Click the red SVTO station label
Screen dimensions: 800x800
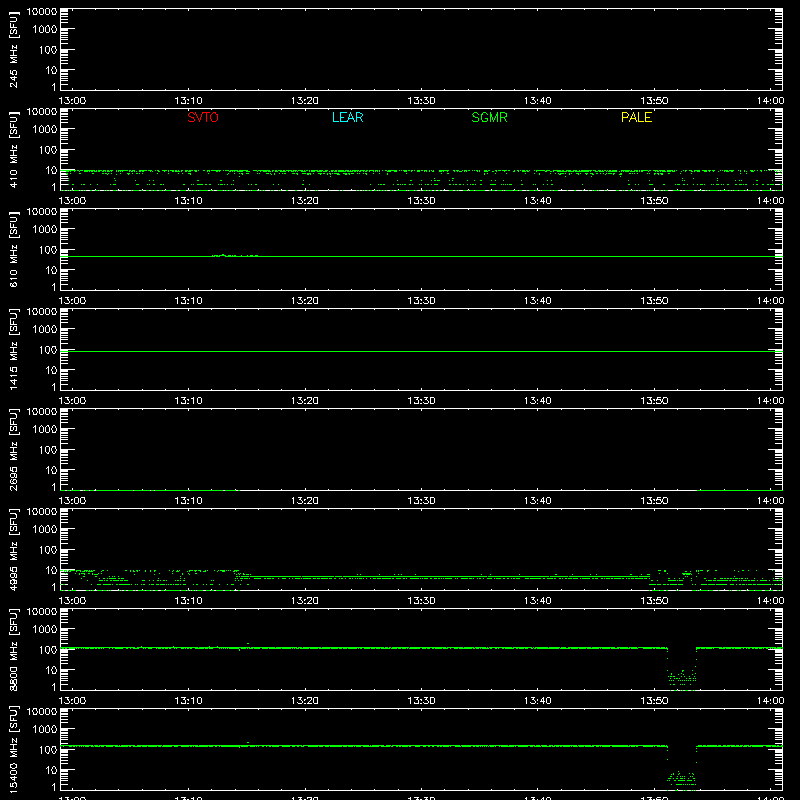coord(203,117)
